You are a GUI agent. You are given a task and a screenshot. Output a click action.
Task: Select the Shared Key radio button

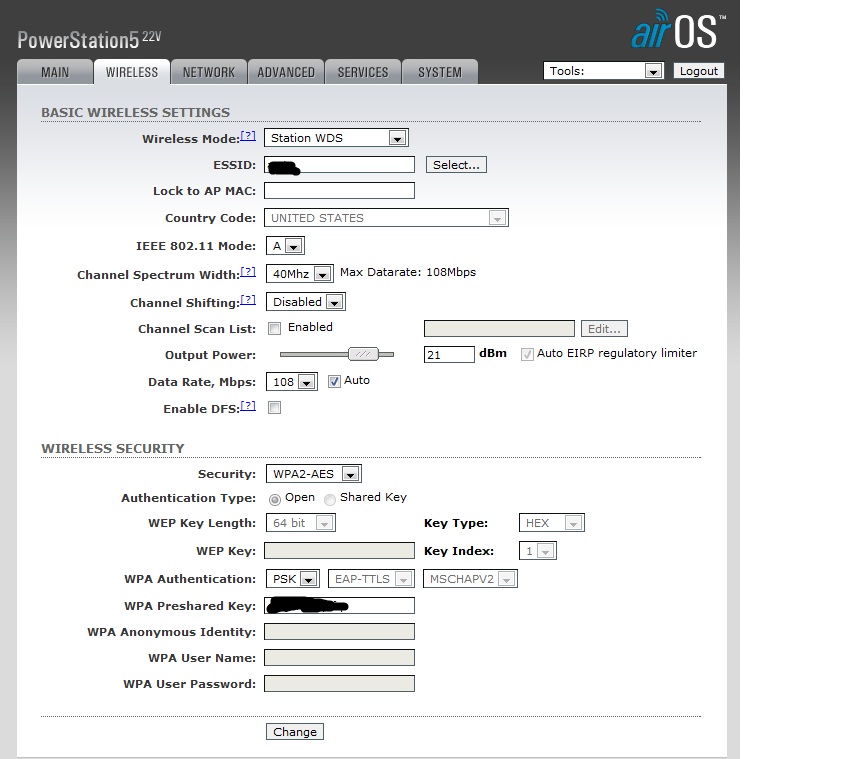click(x=330, y=499)
